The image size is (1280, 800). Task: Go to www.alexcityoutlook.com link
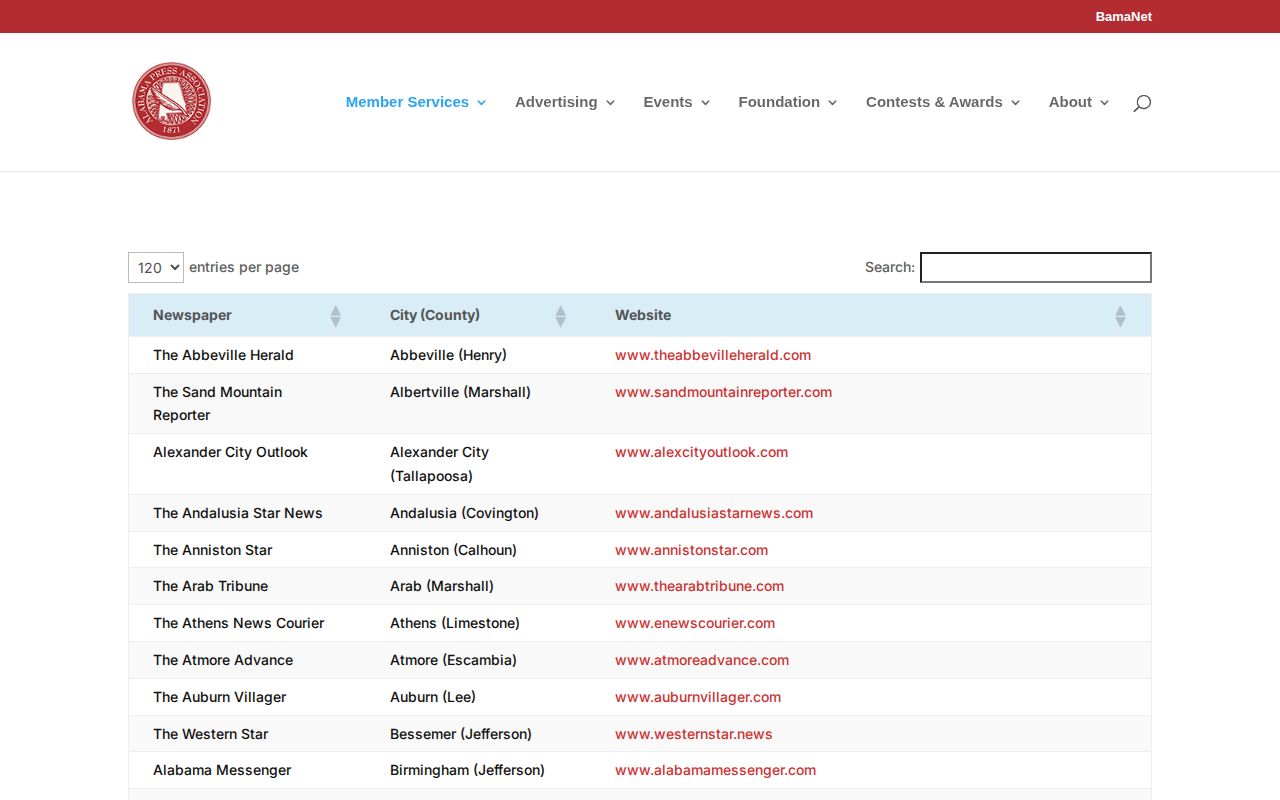(x=701, y=452)
